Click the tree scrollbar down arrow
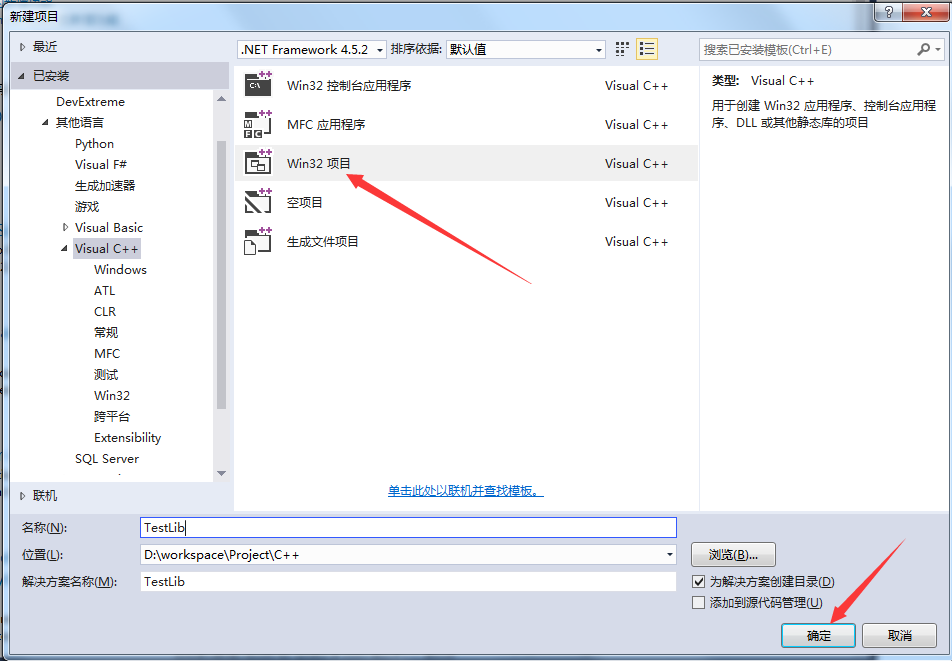The width and height of the screenshot is (952, 661). tap(221, 473)
